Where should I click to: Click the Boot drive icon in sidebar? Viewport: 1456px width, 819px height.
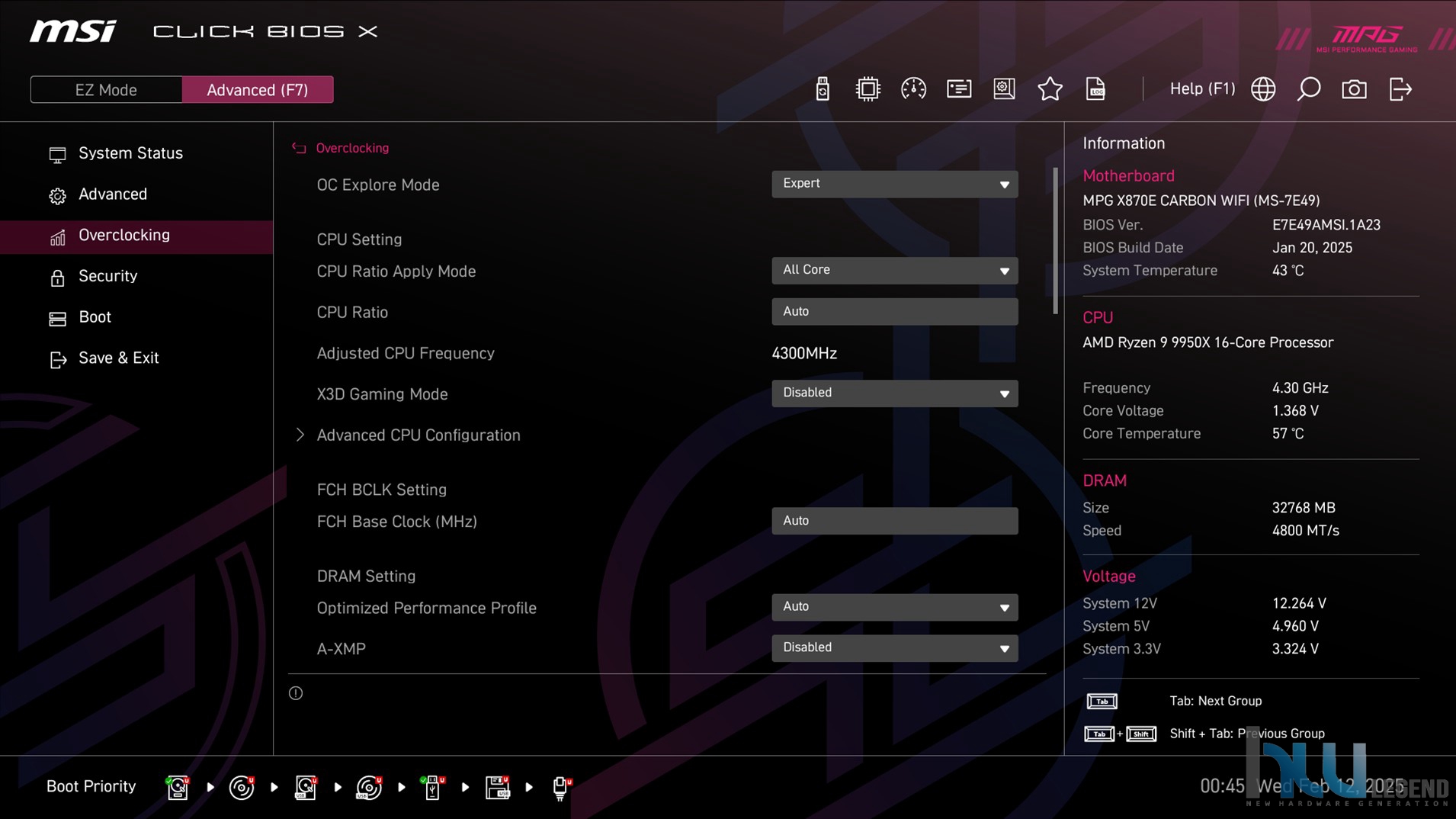pos(57,319)
